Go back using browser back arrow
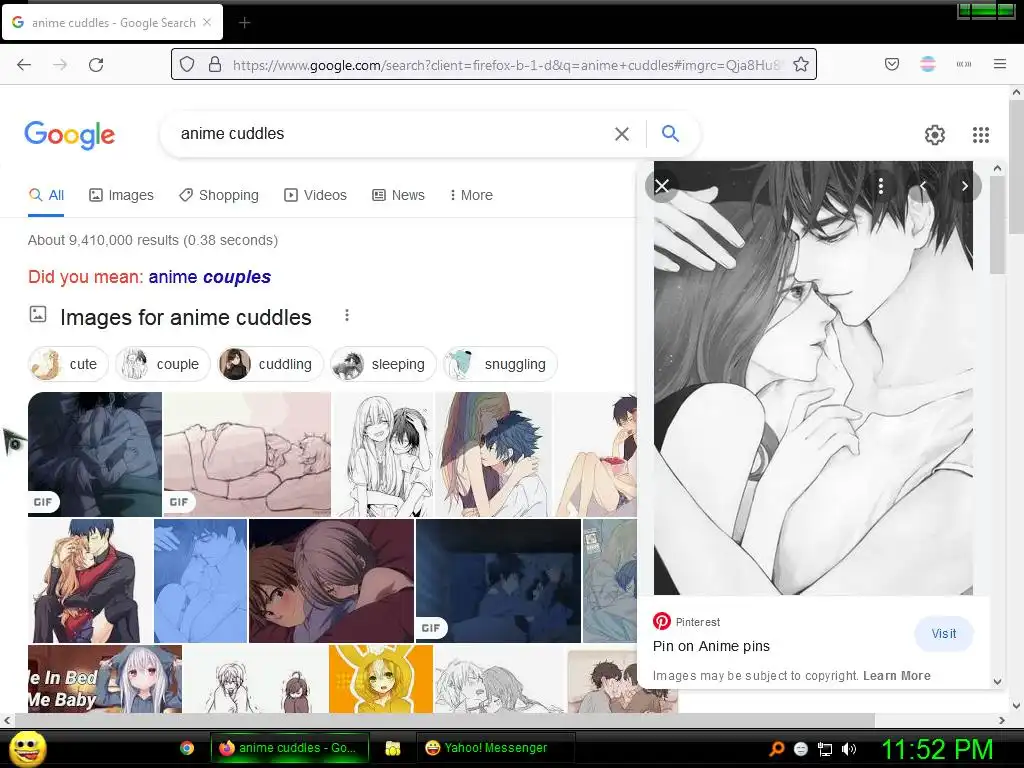The height and width of the screenshot is (768, 1024). 24,65
